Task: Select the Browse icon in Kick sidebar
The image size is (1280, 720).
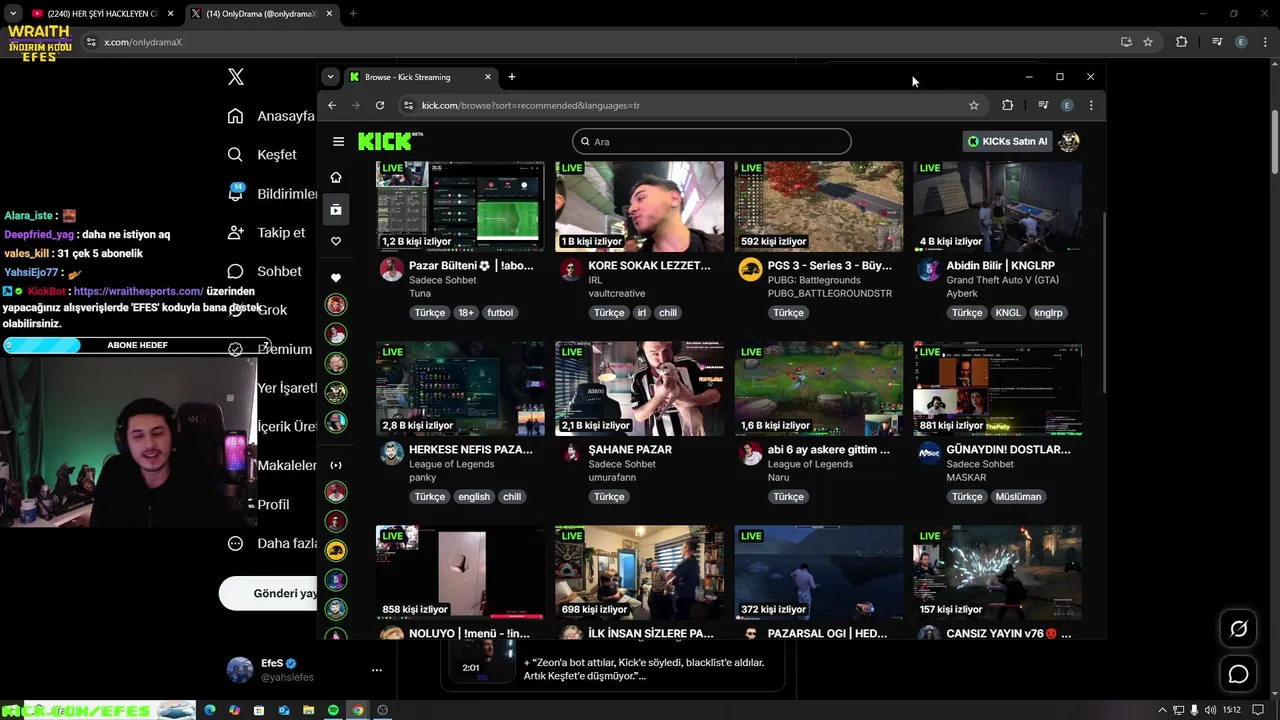Action: pyautogui.click(x=336, y=209)
